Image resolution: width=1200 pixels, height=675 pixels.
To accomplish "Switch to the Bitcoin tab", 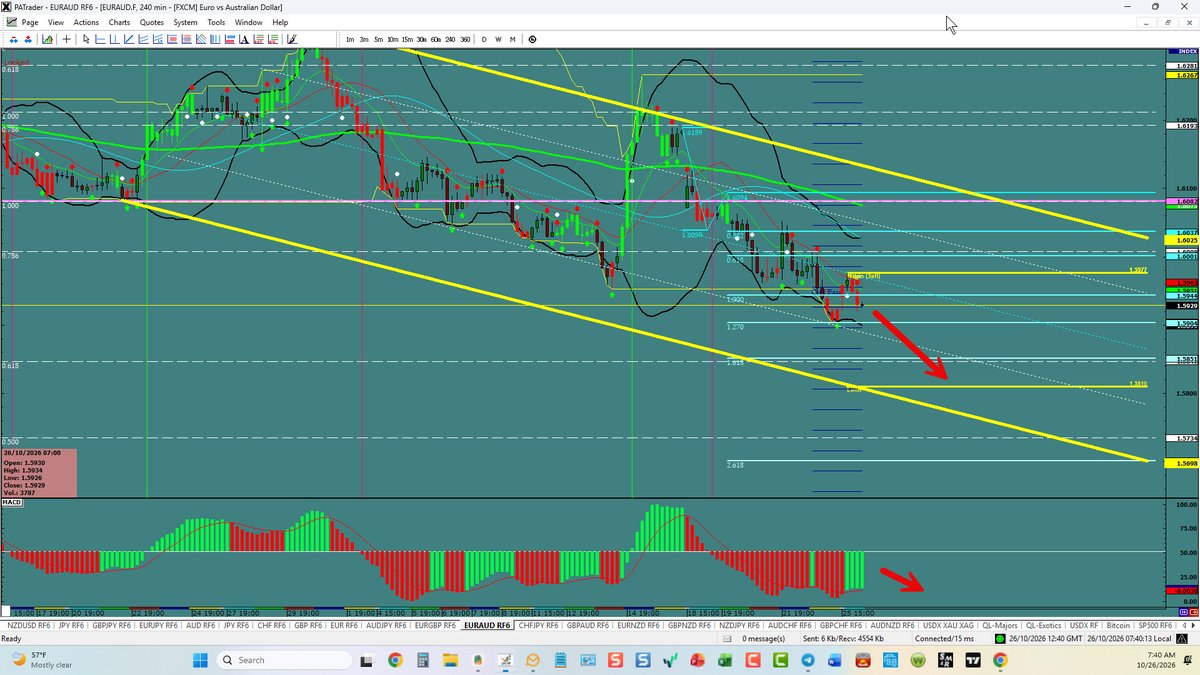I will tap(1118, 625).
